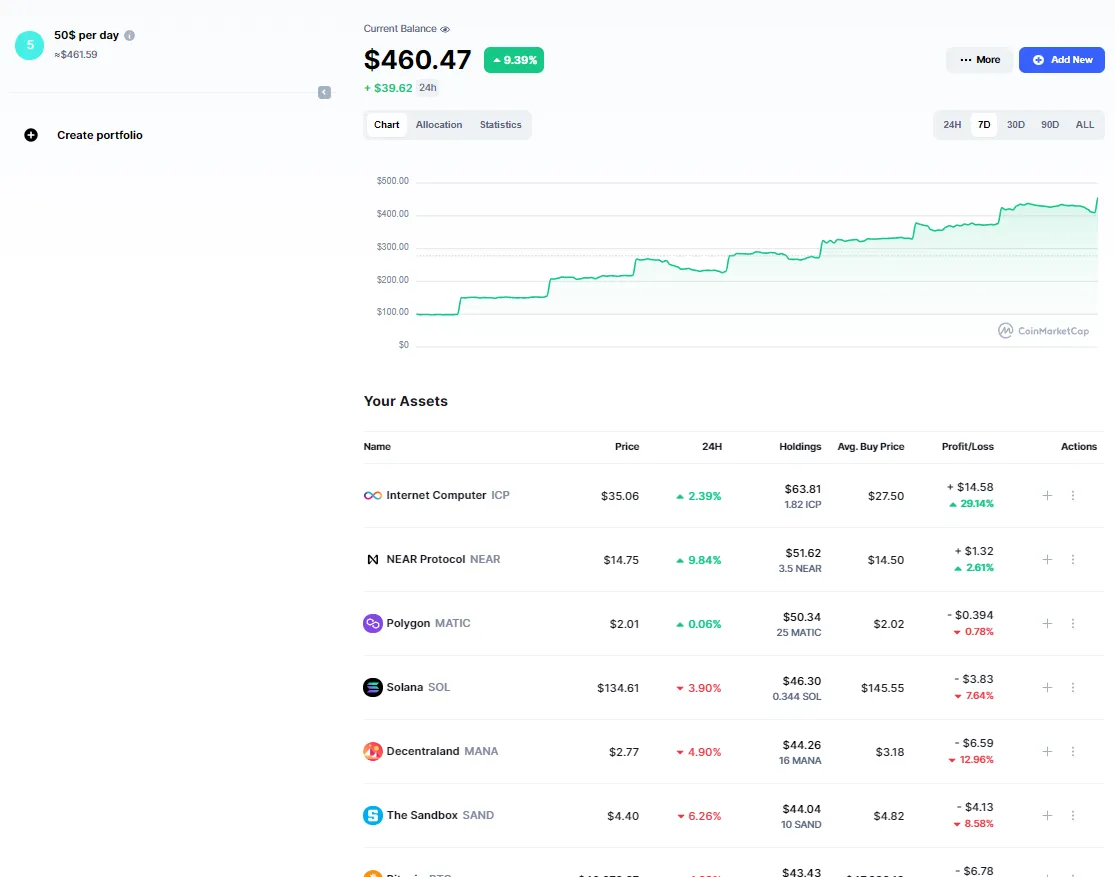1115x877 pixels.
Task: Click the Polygon MATIC logo icon
Action: (x=373, y=624)
